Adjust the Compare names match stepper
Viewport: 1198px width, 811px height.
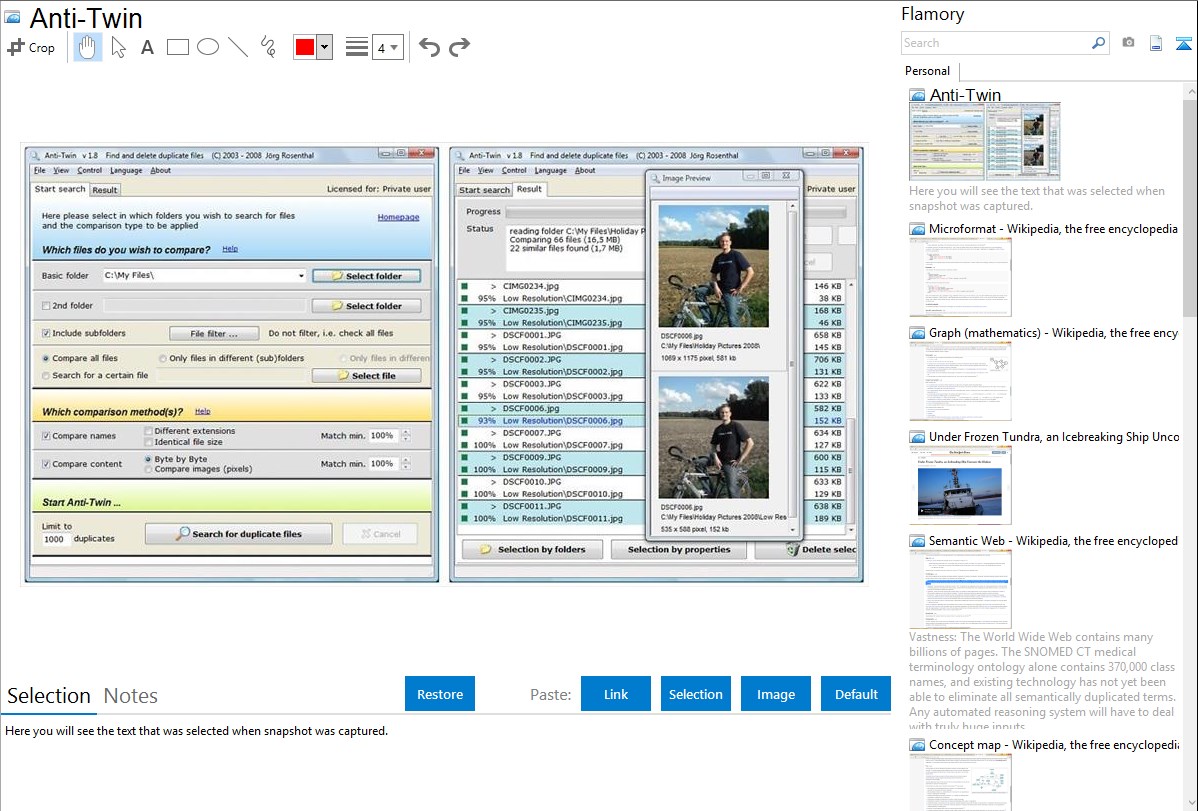(406, 436)
